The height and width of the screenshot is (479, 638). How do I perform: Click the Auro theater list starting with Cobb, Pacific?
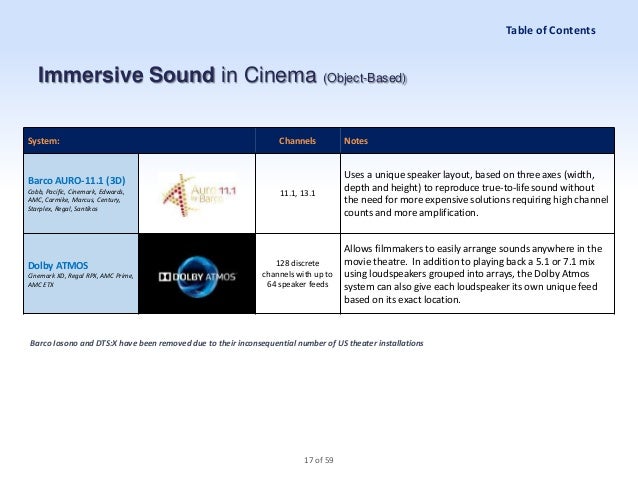(76, 200)
